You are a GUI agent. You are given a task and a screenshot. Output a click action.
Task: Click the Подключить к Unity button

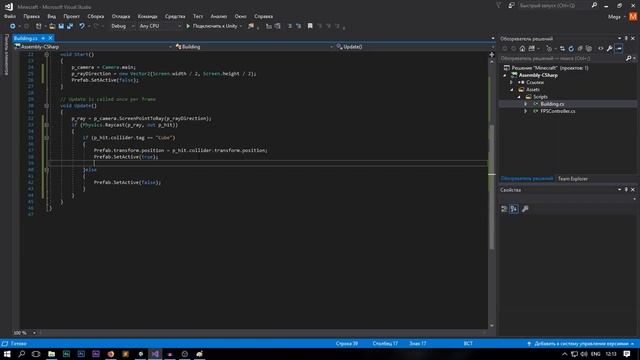click(214, 26)
